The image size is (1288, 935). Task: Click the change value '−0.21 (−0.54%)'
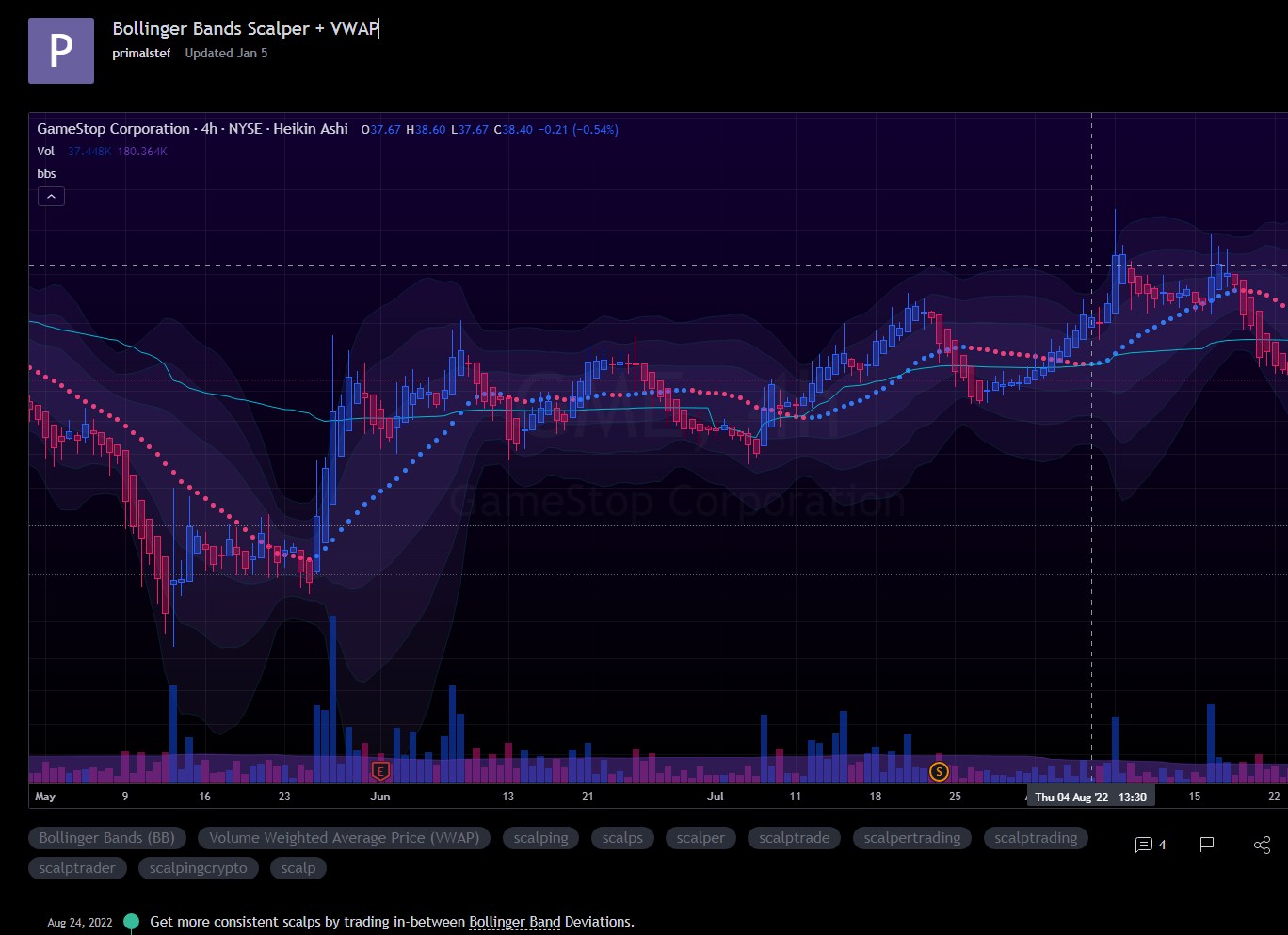tap(578, 130)
